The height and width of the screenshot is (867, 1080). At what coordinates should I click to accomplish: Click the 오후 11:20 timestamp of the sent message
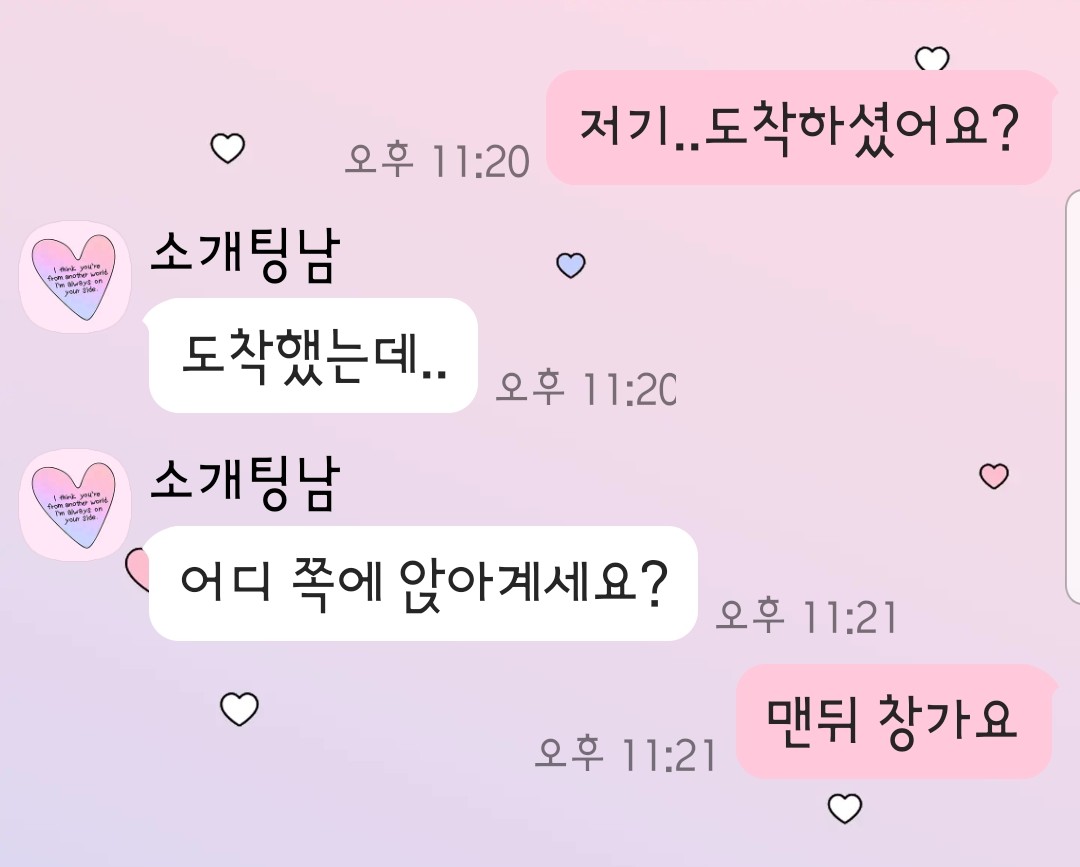pos(437,160)
